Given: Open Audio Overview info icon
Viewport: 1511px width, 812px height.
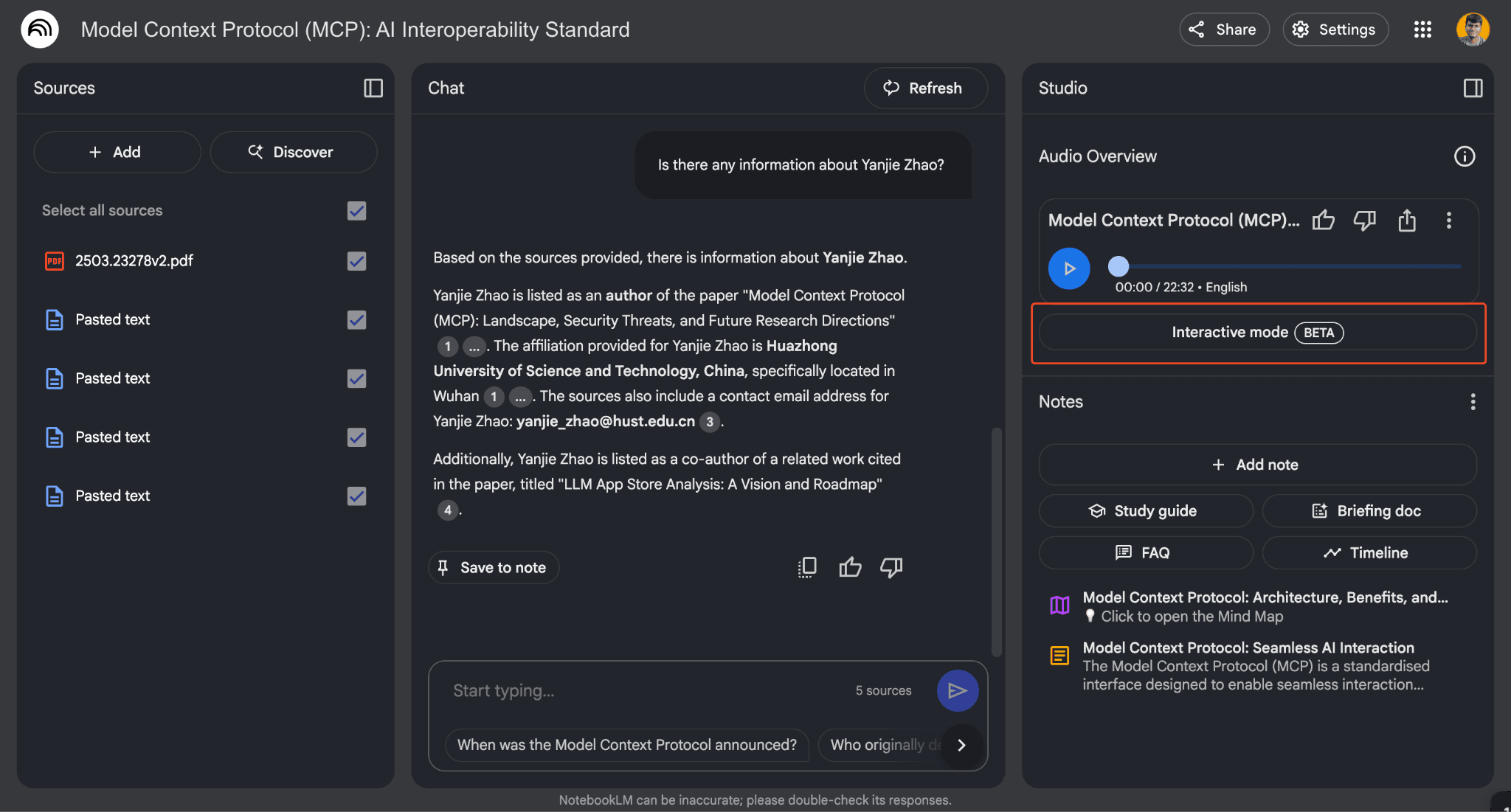Looking at the screenshot, I should pos(1464,156).
